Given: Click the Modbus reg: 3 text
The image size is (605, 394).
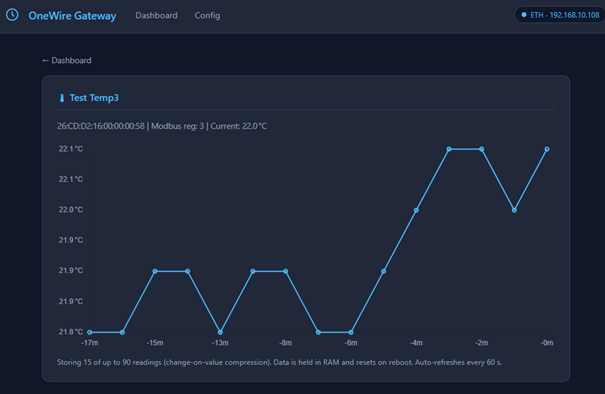Looking at the screenshot, I should point(177,126).
